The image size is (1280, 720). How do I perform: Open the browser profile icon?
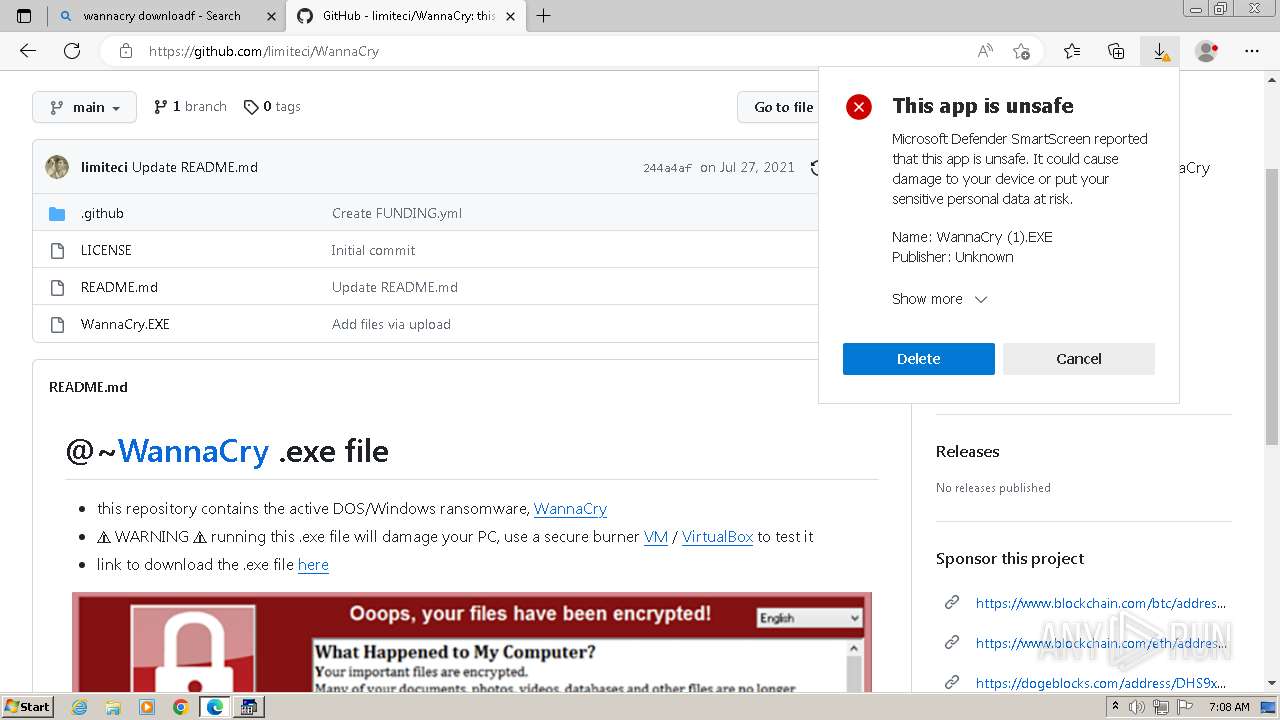click(1207, 51)
